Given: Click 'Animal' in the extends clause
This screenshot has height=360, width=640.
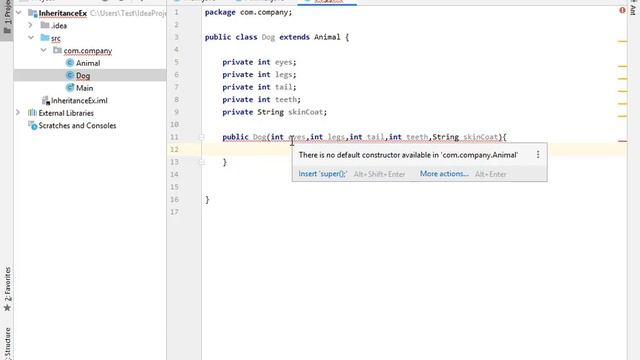Looking at the screenshot, I should click(x=327, y=37).
